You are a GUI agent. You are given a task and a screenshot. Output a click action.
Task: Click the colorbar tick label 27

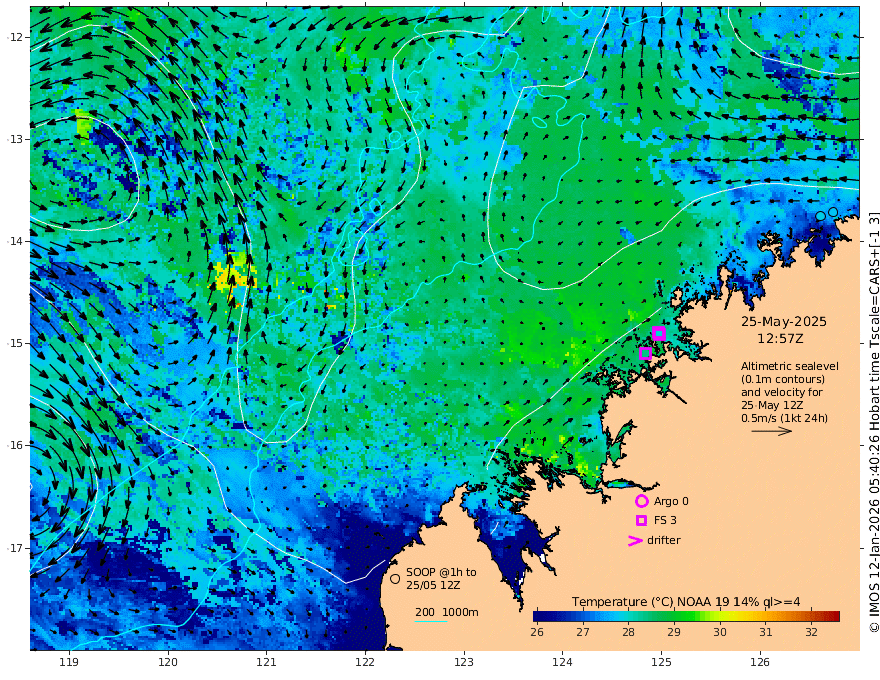click(x=583, y=632)
